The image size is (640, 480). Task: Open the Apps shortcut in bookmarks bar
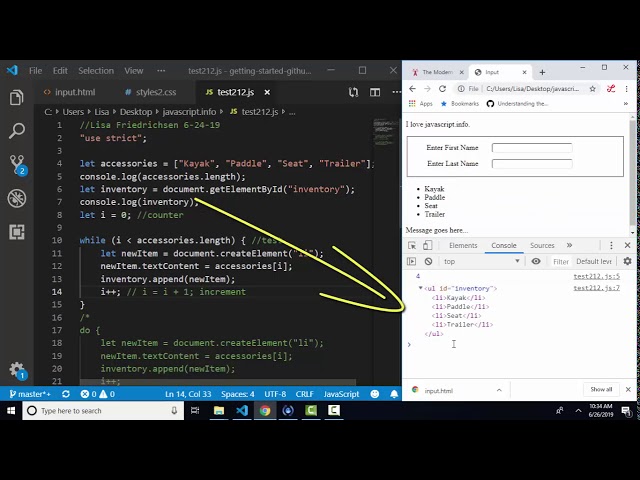[x=420, y=104]
